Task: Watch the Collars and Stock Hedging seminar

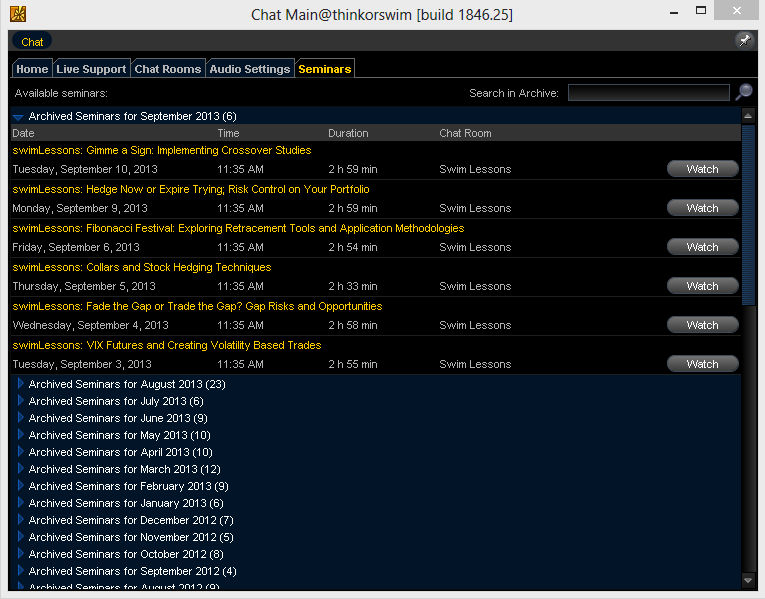Action: click(703, 286)
